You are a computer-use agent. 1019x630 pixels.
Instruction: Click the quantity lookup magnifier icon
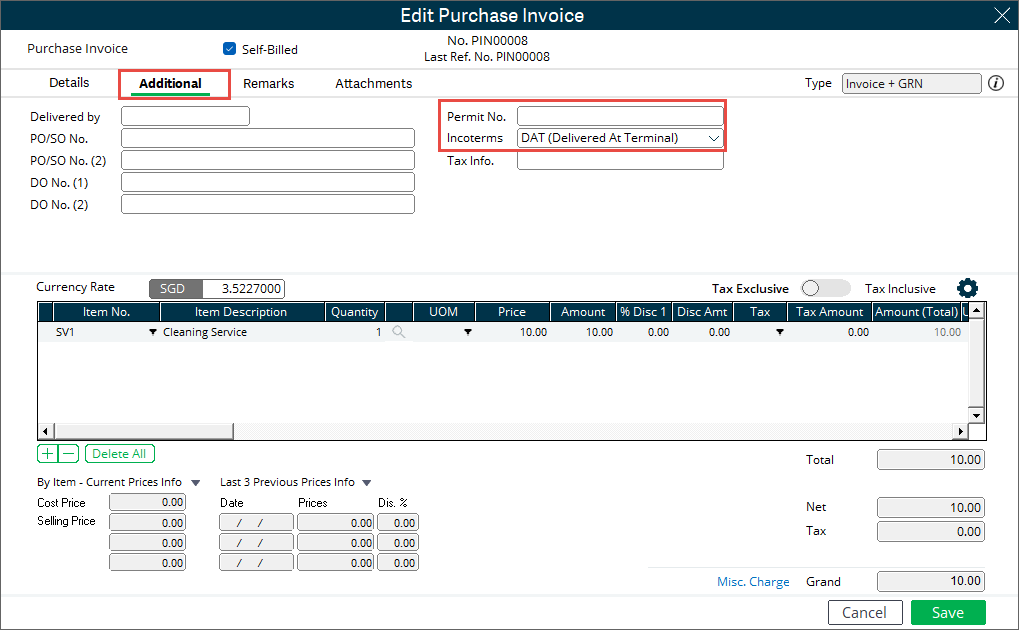[x=398, y=332]
